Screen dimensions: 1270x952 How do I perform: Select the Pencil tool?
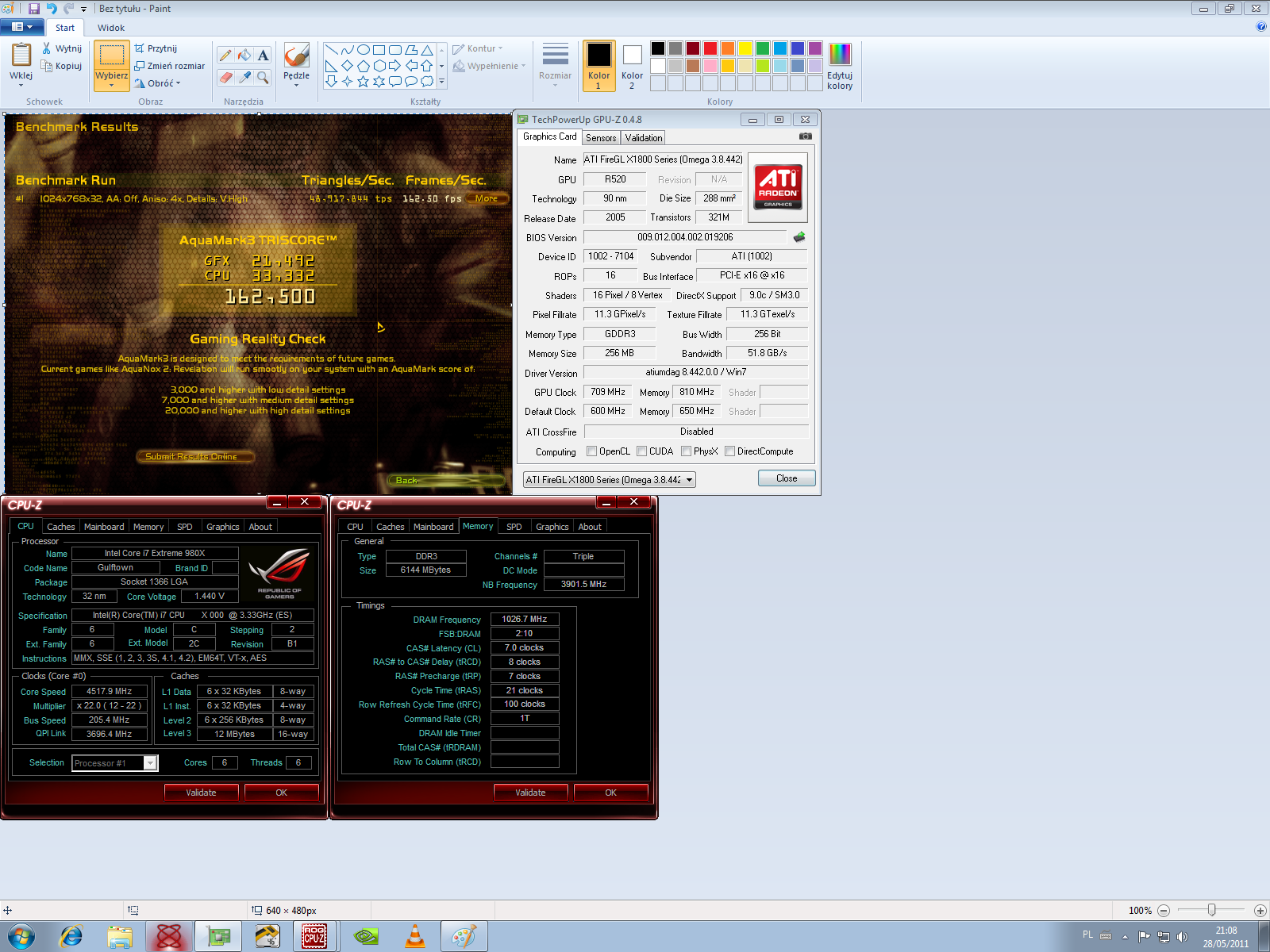(225, 55)
